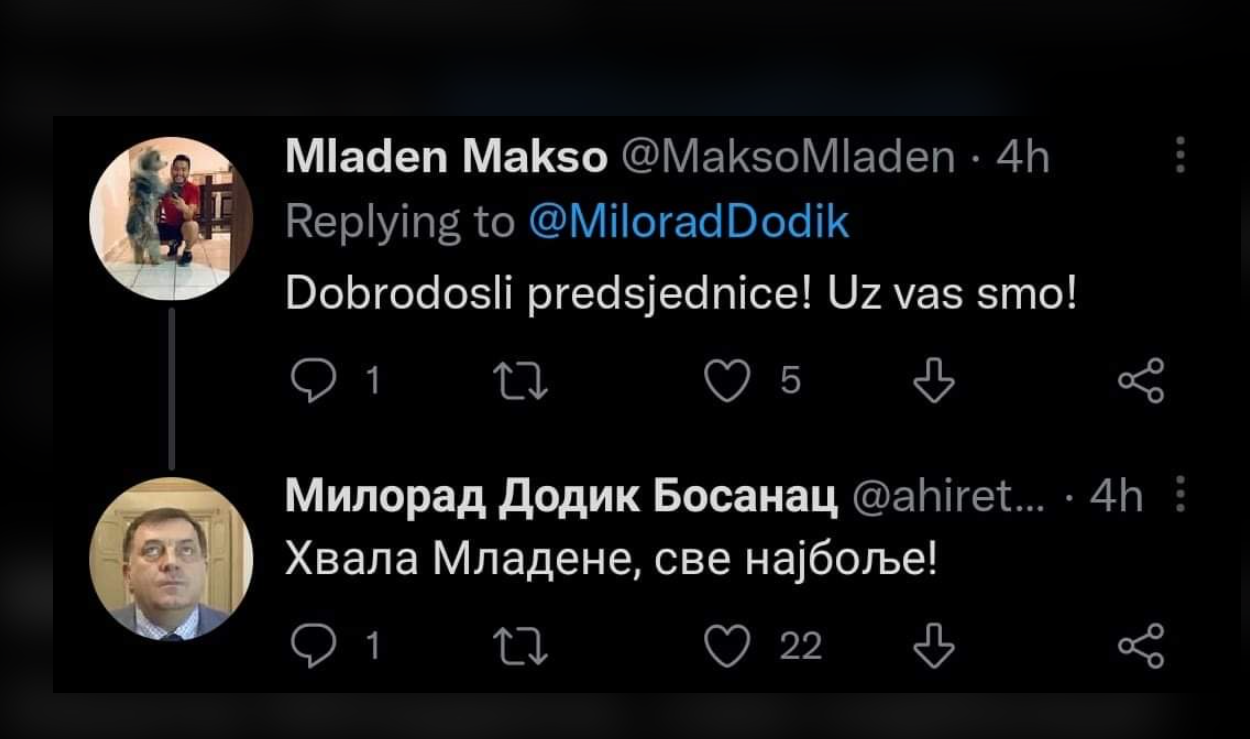Like Mladen Makso's tweet
This screenshot has height=739, width=1250.
pyautogui.click(x=726, y=381)
